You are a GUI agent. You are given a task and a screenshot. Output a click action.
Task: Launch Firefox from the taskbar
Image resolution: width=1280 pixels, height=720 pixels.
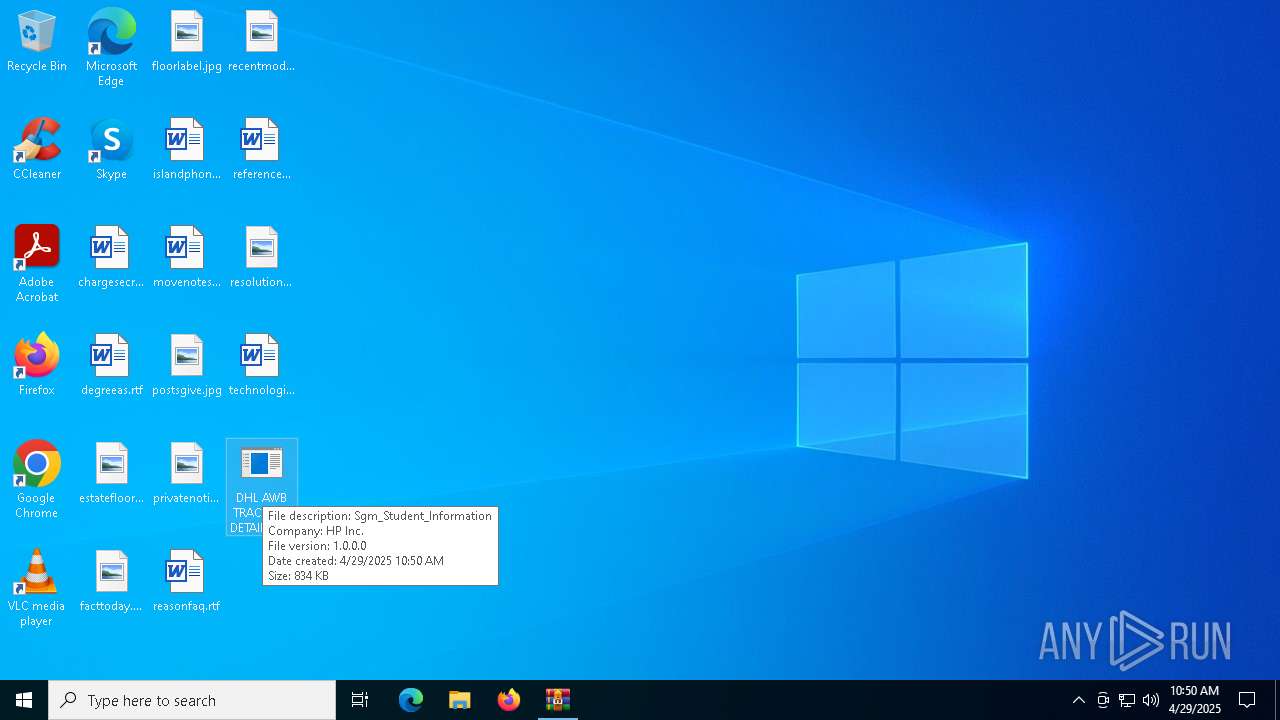click(509, 700)
